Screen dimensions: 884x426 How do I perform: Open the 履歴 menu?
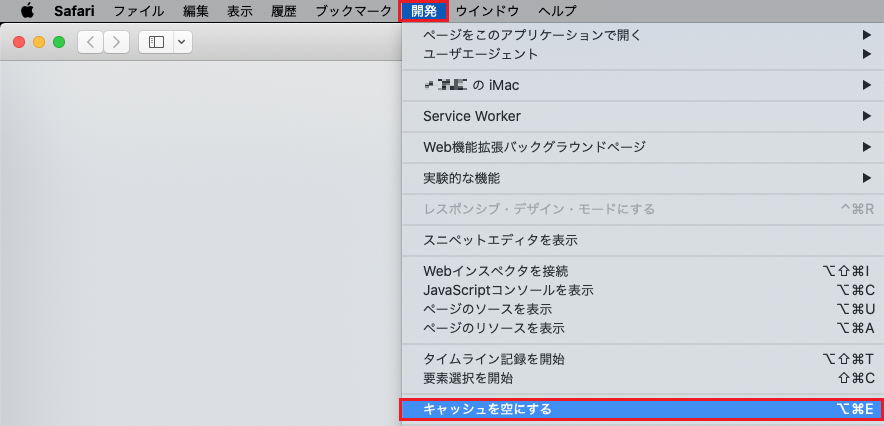[x=284, y=11]
